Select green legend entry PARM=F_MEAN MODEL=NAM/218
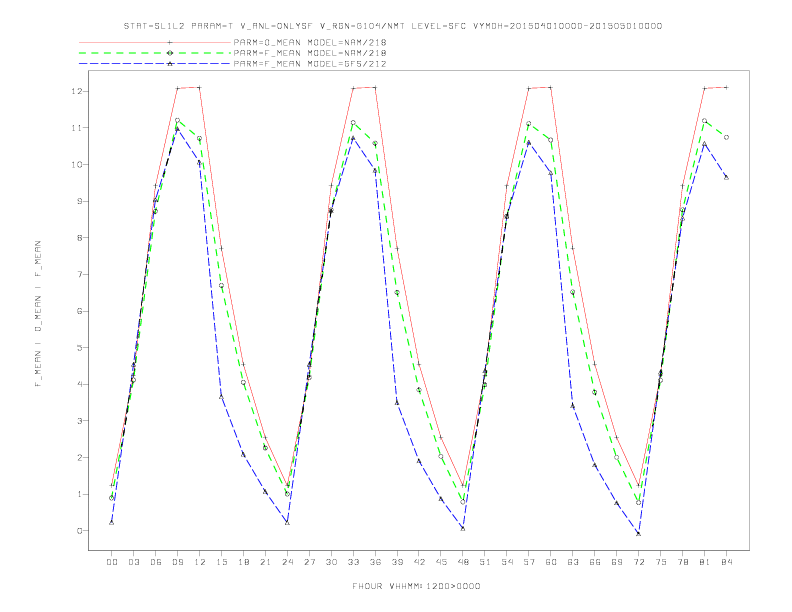 click(x=310, y=53)
